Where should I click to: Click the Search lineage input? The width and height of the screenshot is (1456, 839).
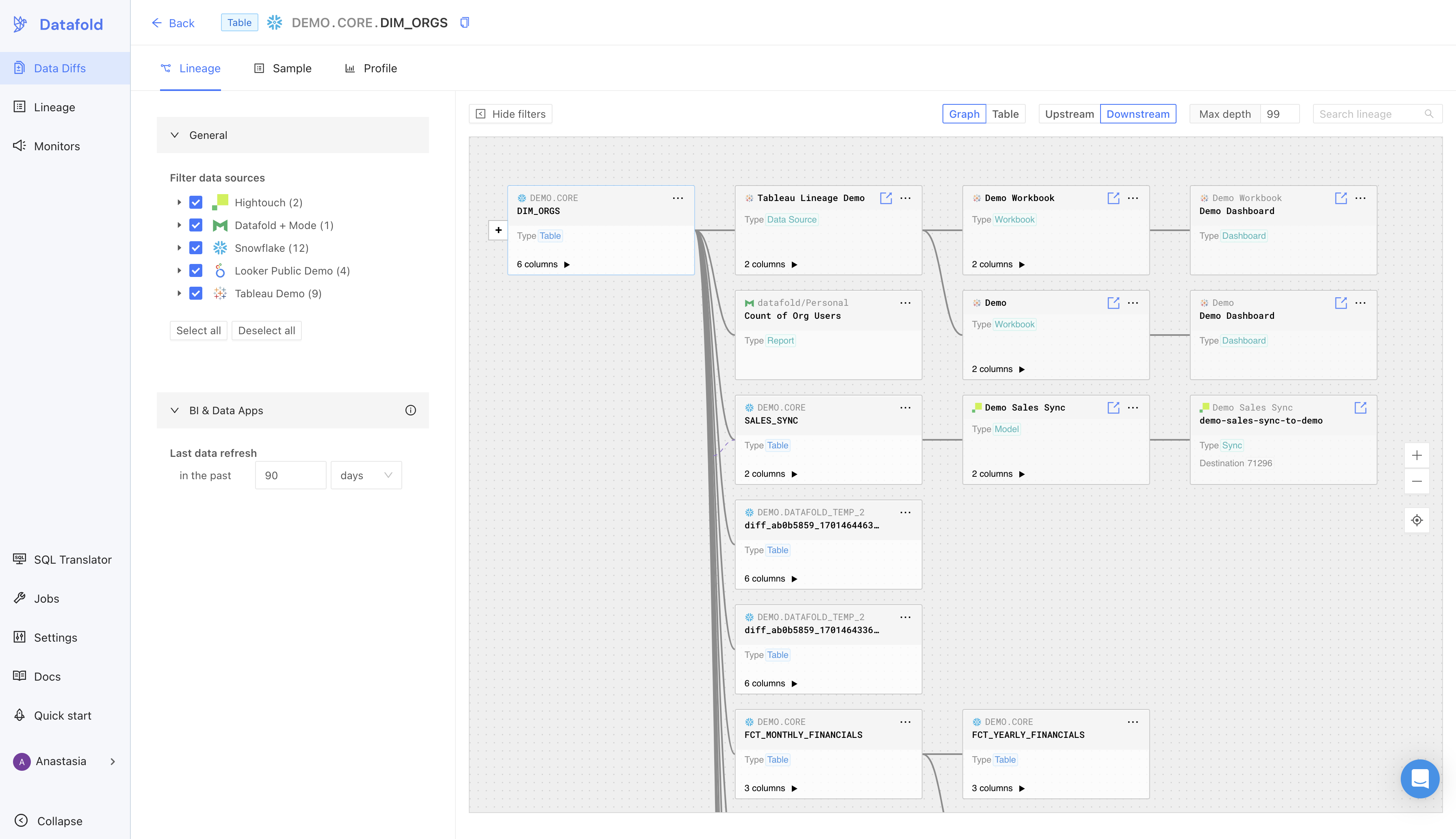(x=1378, y=114)
